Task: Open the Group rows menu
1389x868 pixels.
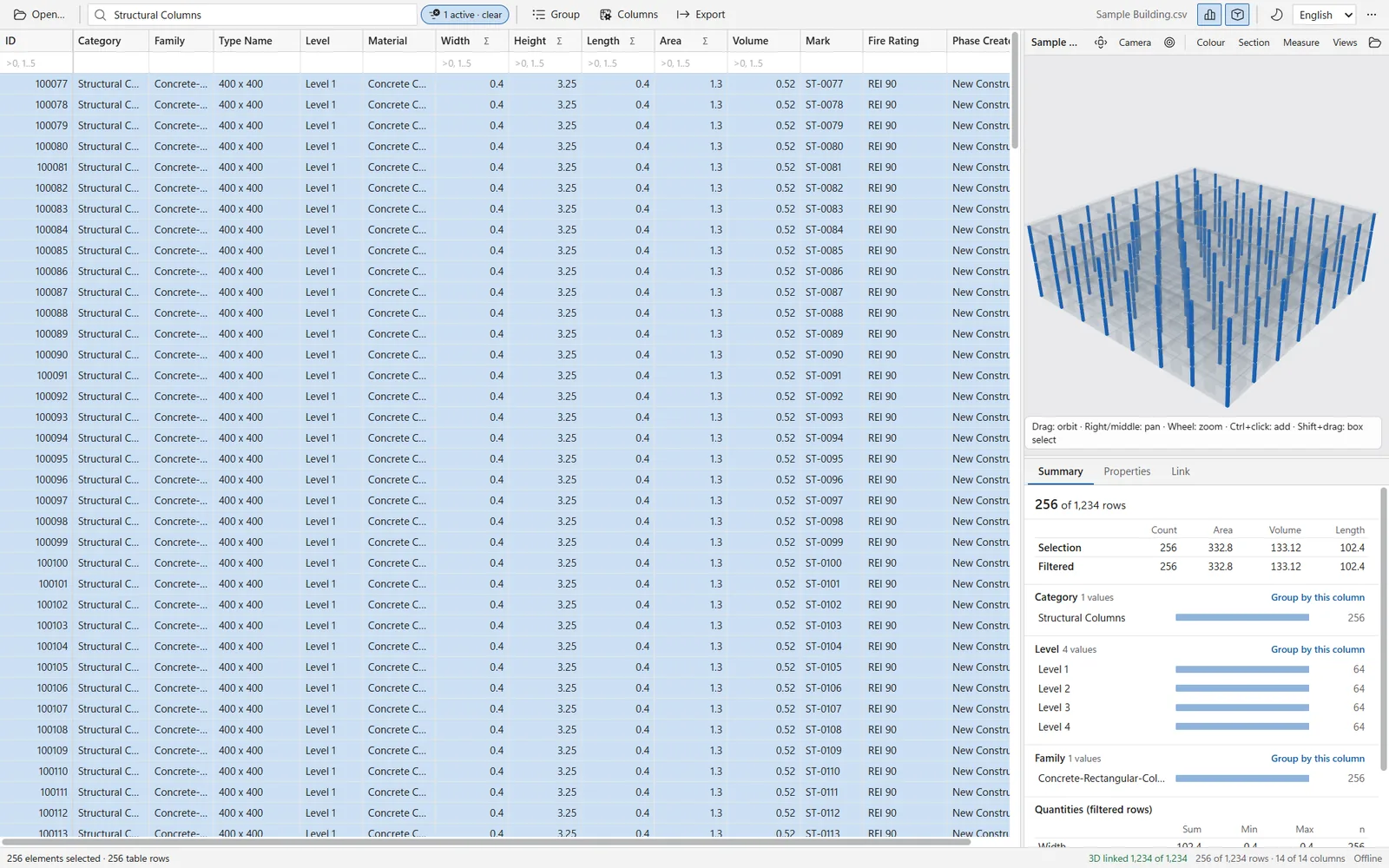Action: pos(556,15)
